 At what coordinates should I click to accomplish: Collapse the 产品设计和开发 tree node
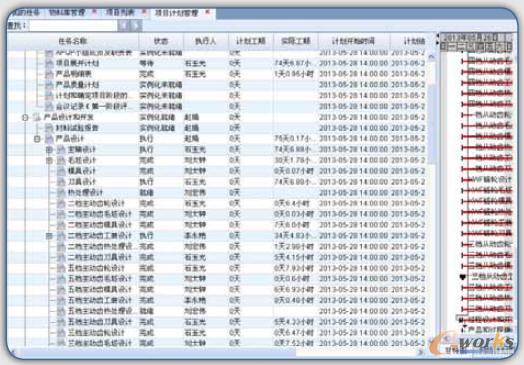coord(25,117)
